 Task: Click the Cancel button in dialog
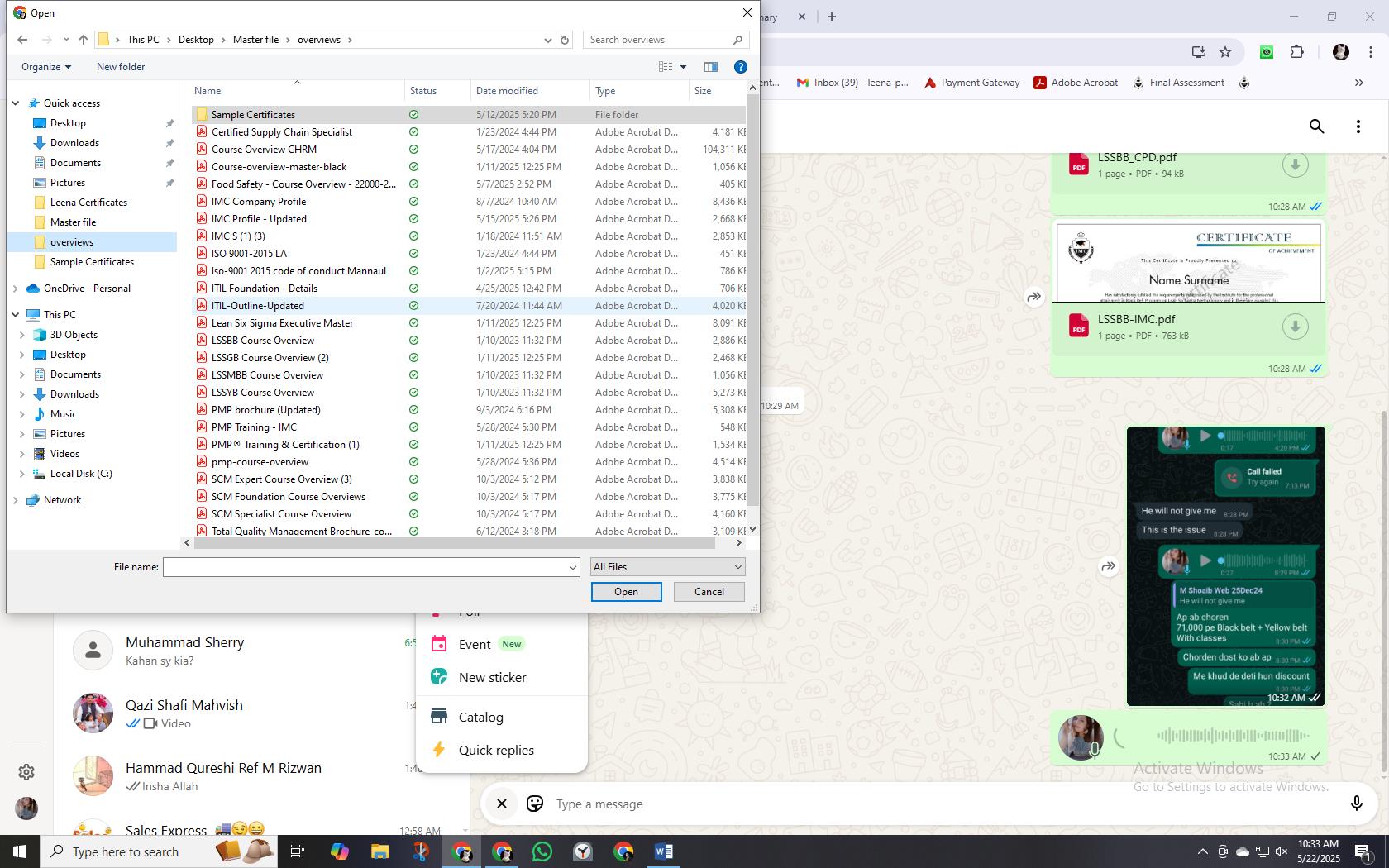[709, 592]
